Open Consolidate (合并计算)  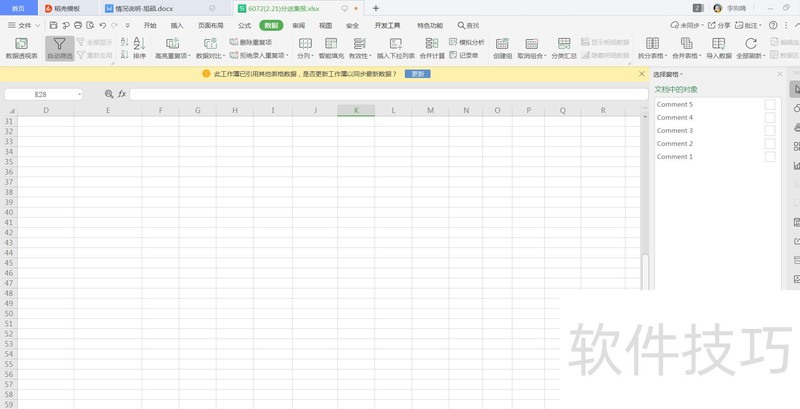[432, 49]
